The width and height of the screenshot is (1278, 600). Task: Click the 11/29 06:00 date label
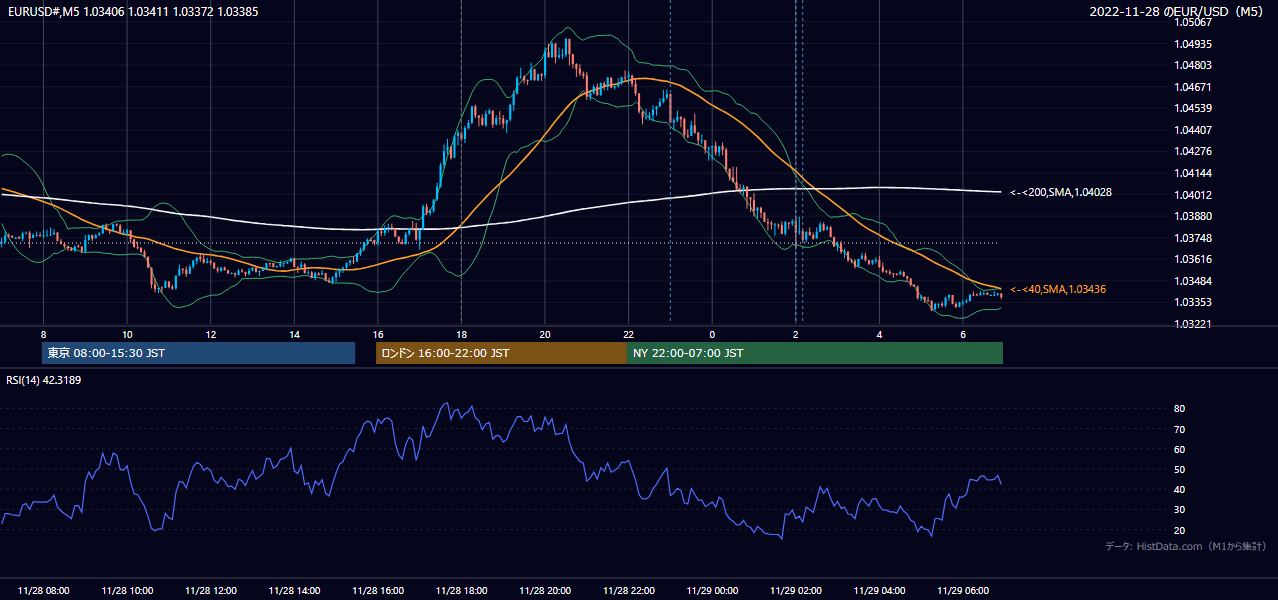pyautogui.click(x=963, y=591)
